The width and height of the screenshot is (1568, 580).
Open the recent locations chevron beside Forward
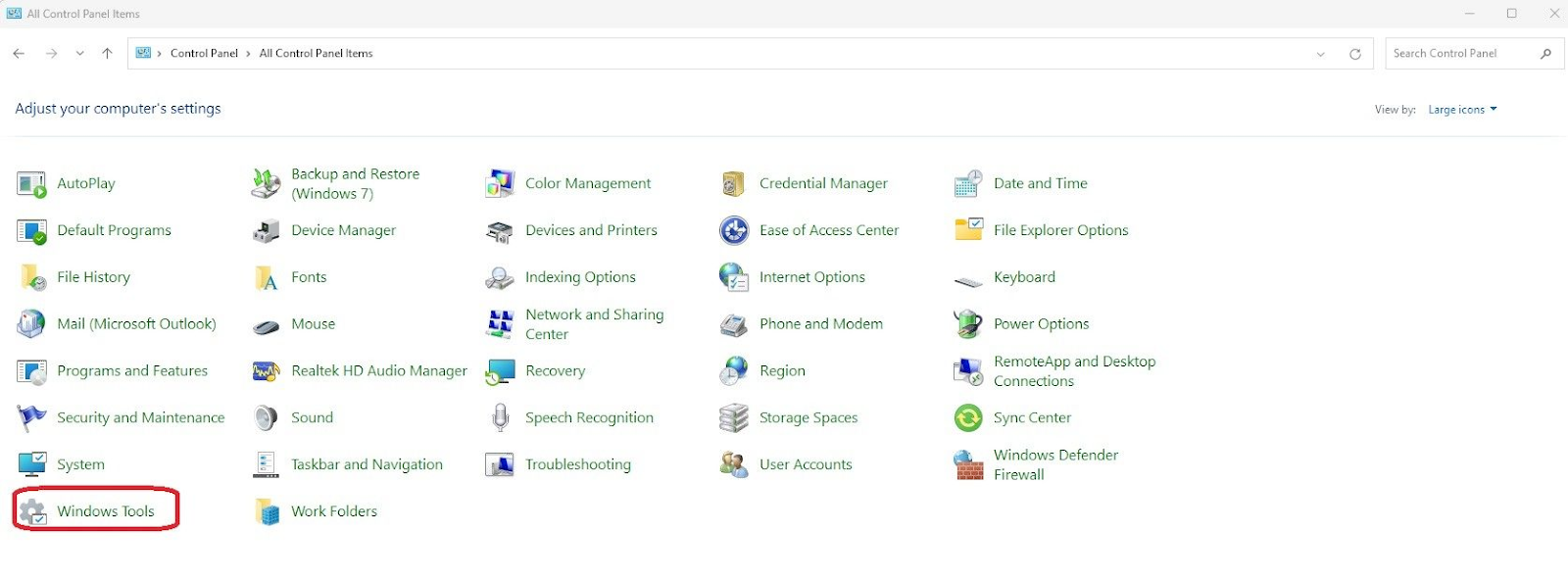point(79,54)
